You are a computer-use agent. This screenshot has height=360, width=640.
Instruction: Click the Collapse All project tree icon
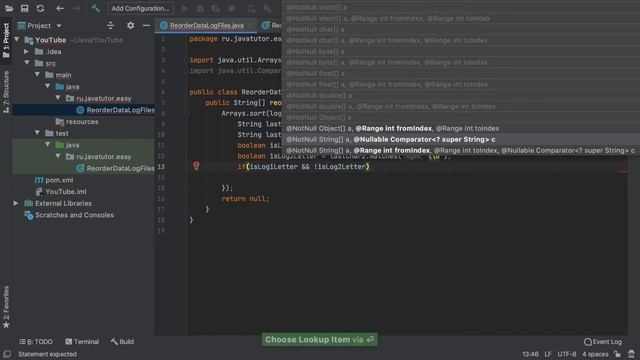110,25
